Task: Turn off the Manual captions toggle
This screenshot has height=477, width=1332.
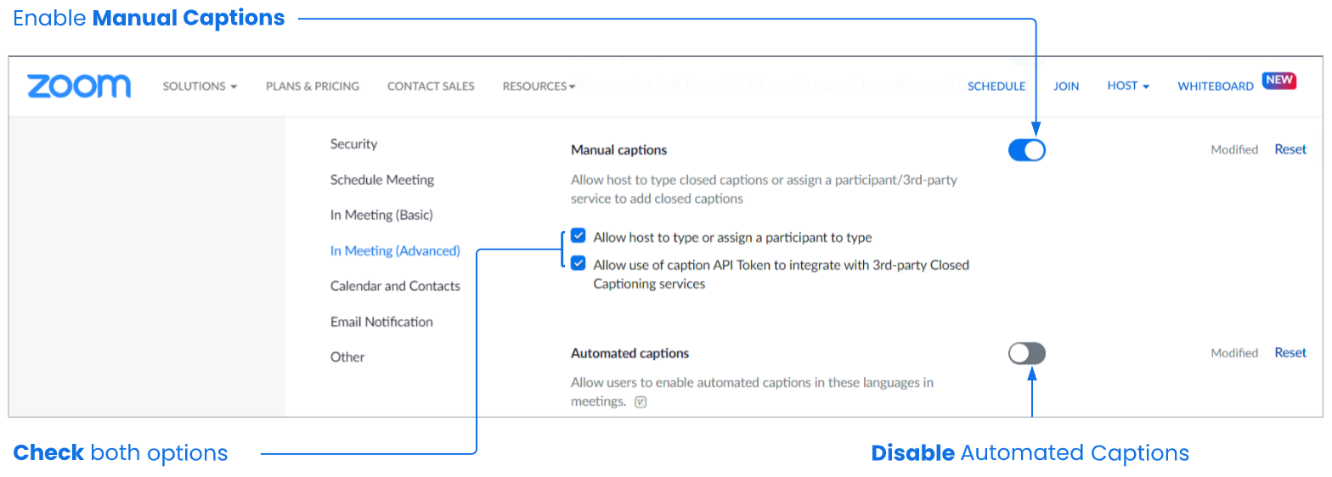Action: pyautogui.click(x=1027, y=150)
